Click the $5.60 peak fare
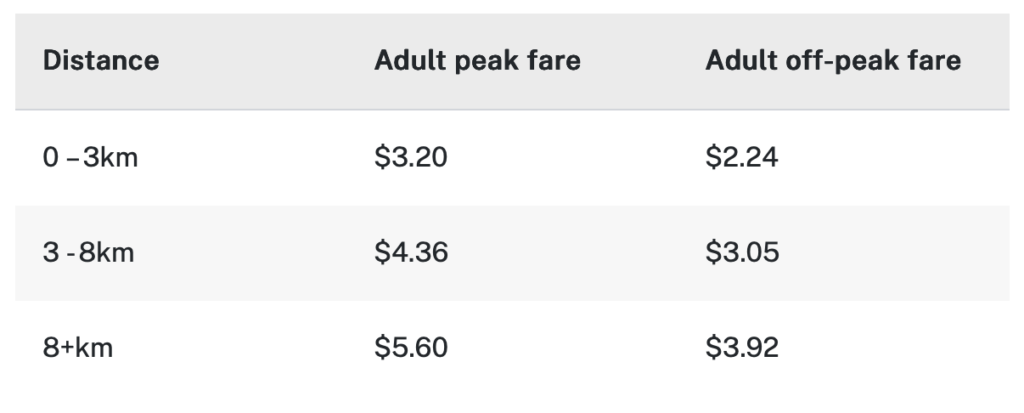Viewport: 1024px width, 413px height. pyautogui.click(x=411, y=348)
